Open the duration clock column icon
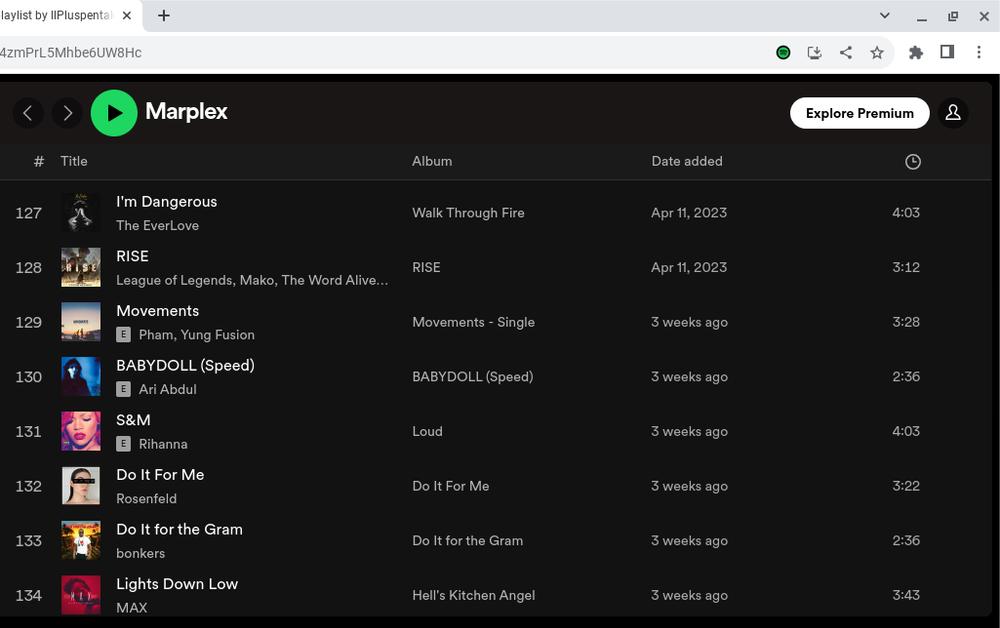The height and width of the screenshot is (628, 1000). (912, 161)
